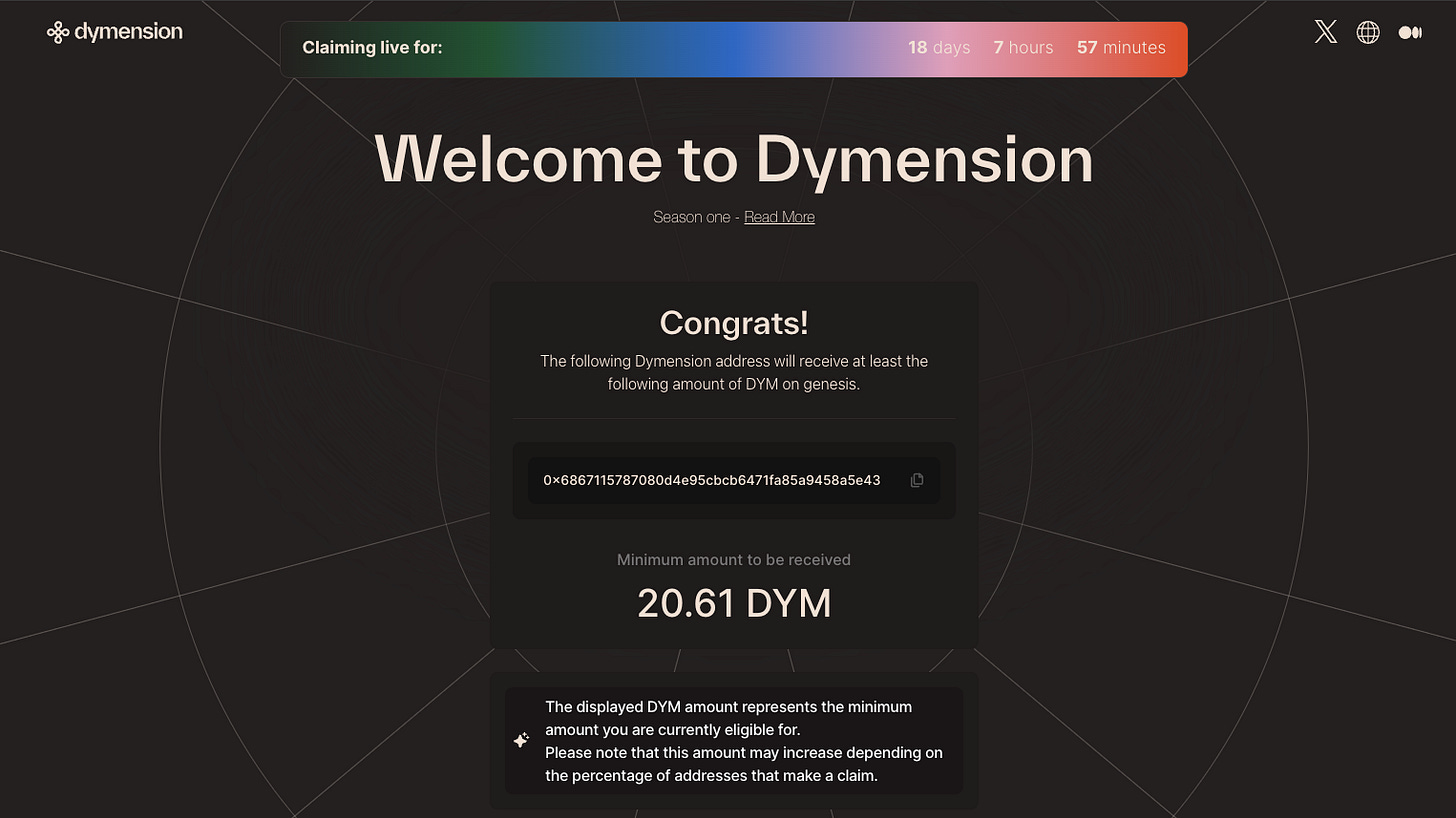
Task: Open the X (Twitter) social icon
Action: point(1326,32)
